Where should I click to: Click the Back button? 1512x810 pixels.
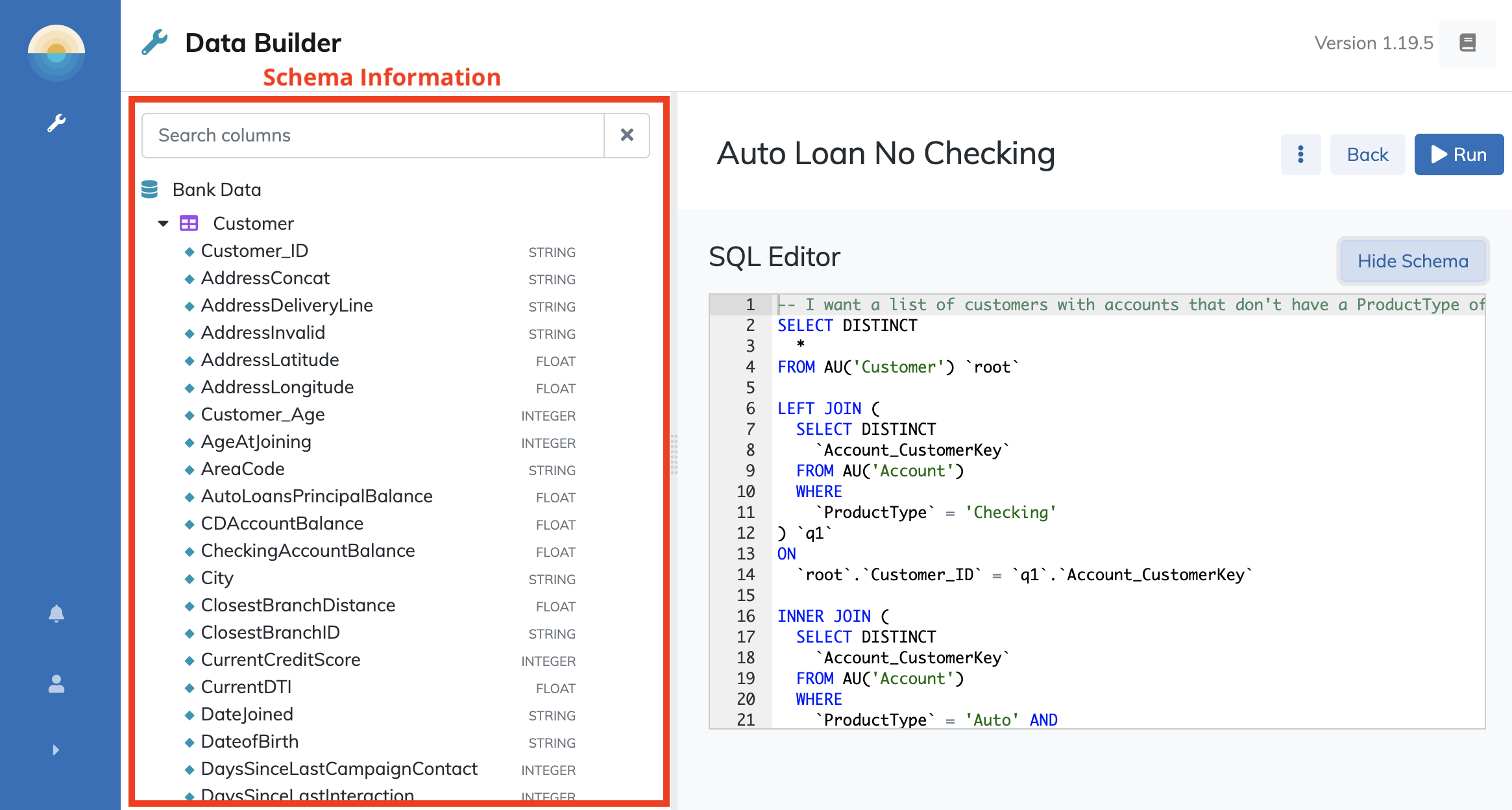[x=1367, y=154]
